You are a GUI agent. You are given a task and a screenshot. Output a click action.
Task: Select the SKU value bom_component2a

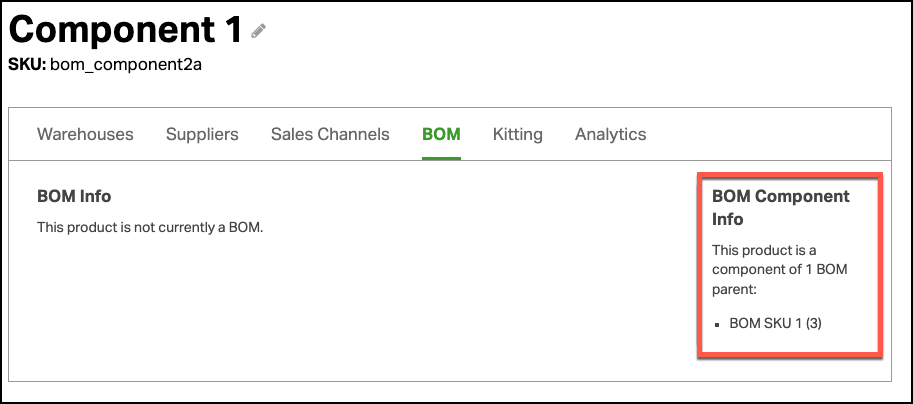click(x=126, y=65)
